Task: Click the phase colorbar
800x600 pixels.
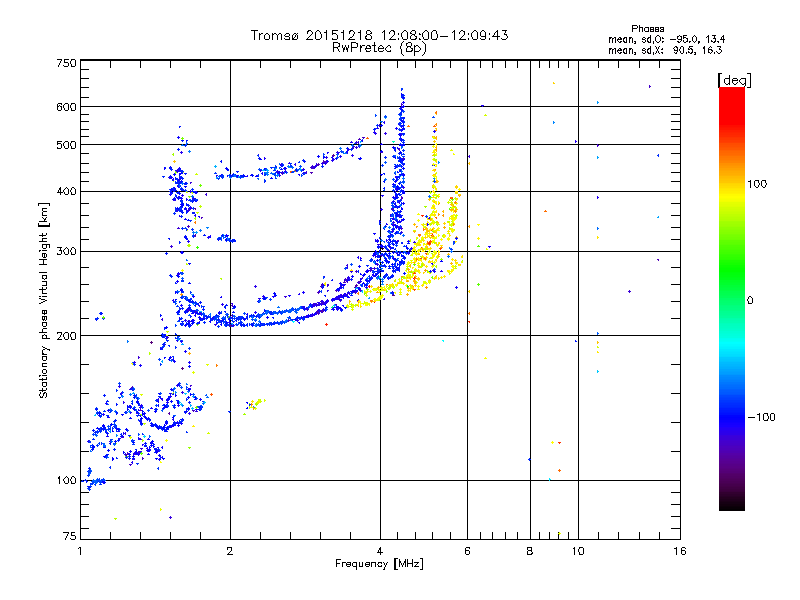Action: click(x=732, y=298)
